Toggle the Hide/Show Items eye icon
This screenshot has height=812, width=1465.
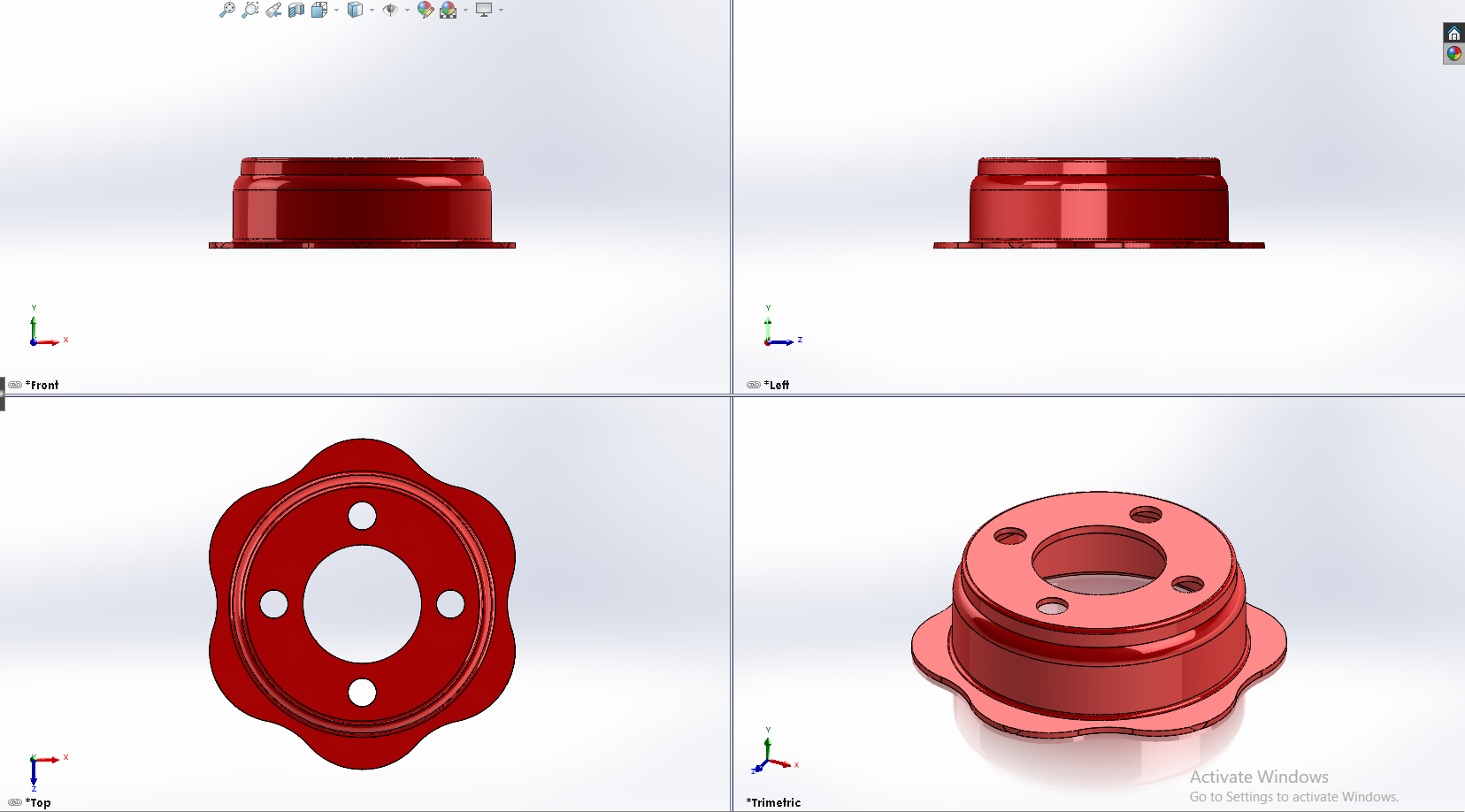click(390, 10)
